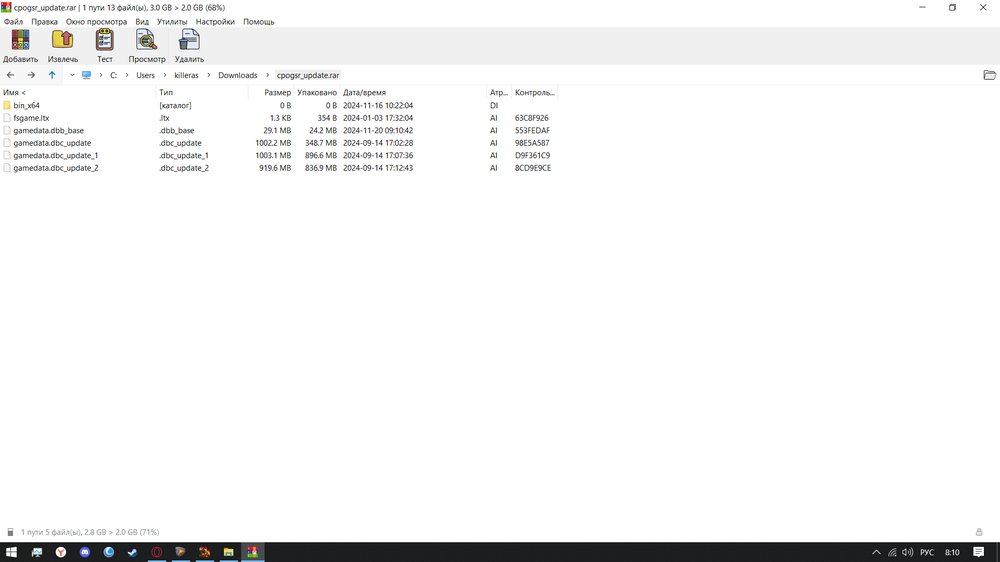Open the Утилиты menu

click(172, 22)
